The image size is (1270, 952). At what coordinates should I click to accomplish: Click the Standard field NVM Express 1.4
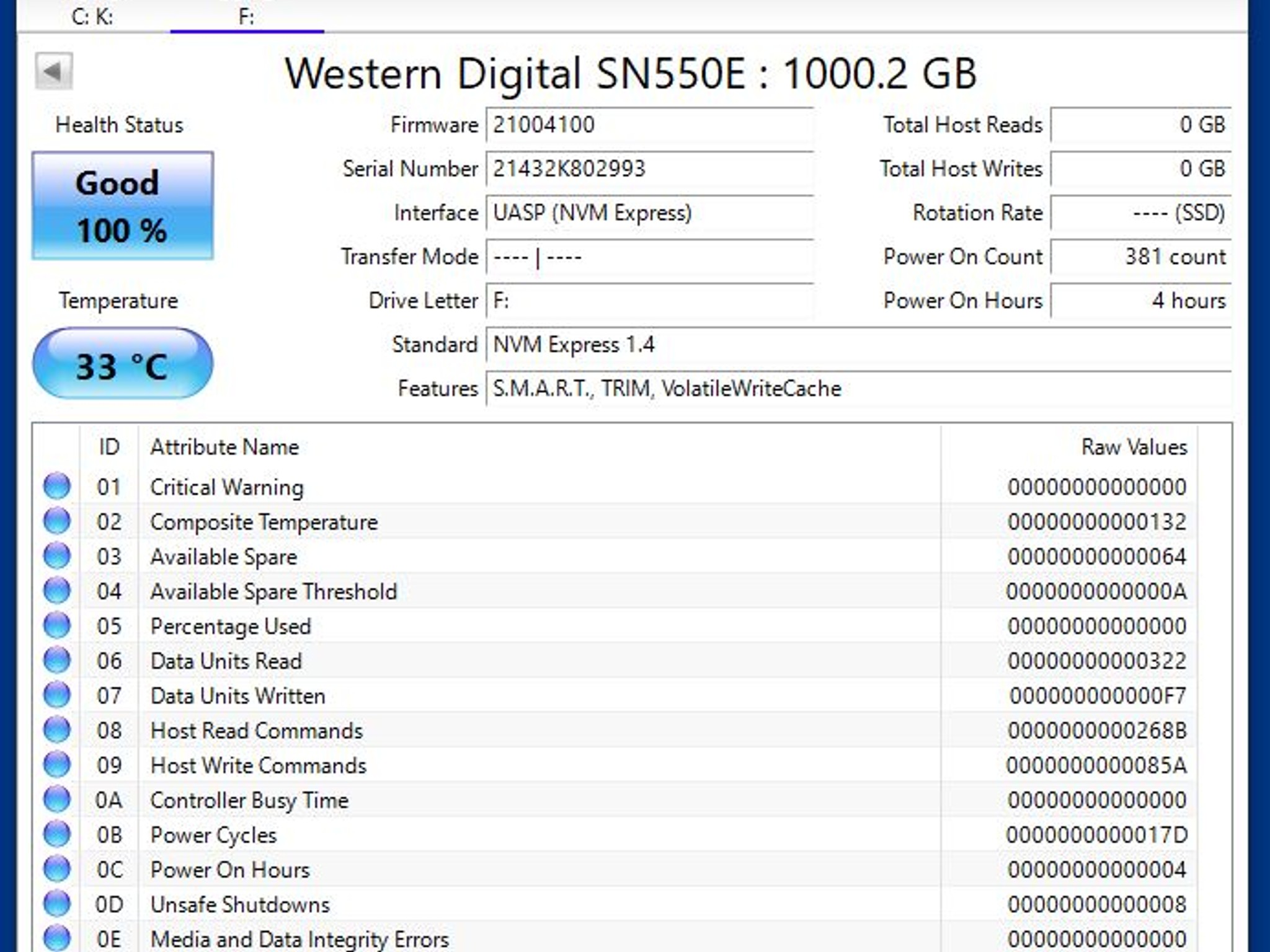[x=859, y=345]
